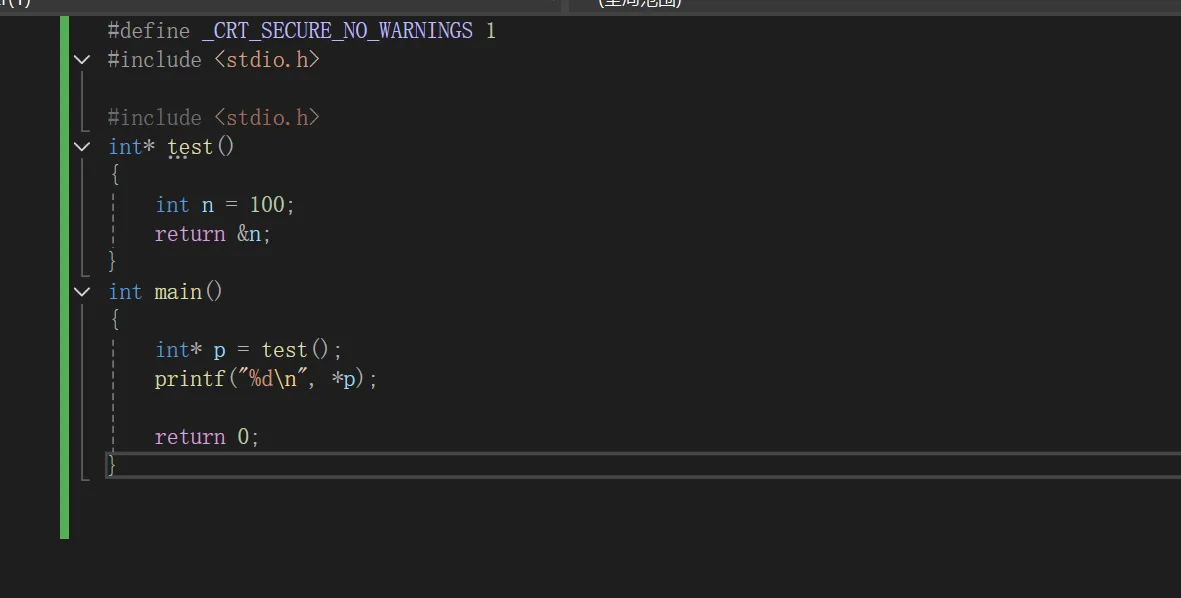Click the "%d\n" format string in printf

[x=273, y=379]
